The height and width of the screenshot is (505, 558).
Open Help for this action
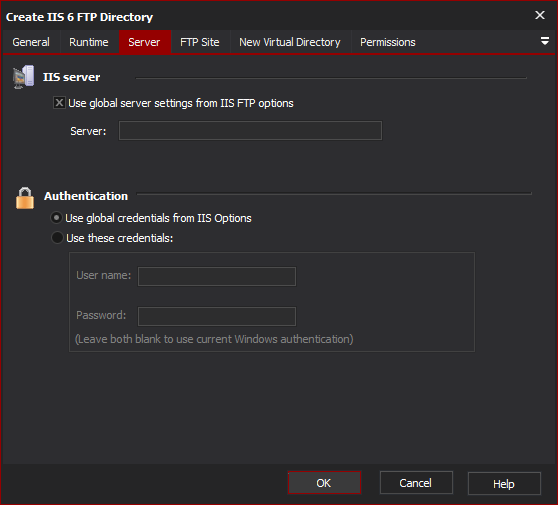coord(504,483)
